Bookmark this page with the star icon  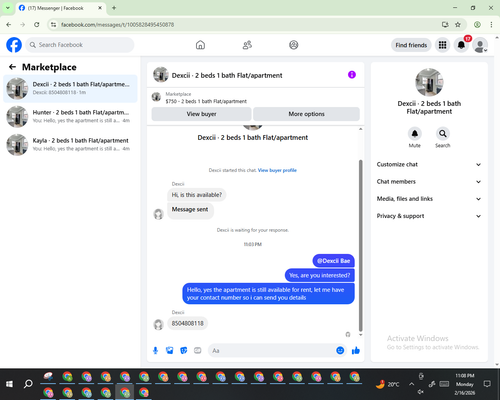pyautogui.click(x=458, y=24)
